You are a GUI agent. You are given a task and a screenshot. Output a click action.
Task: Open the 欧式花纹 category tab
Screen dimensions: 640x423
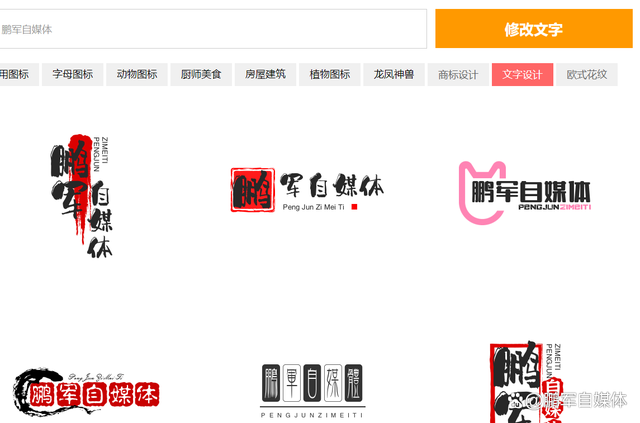click(586, 75)
